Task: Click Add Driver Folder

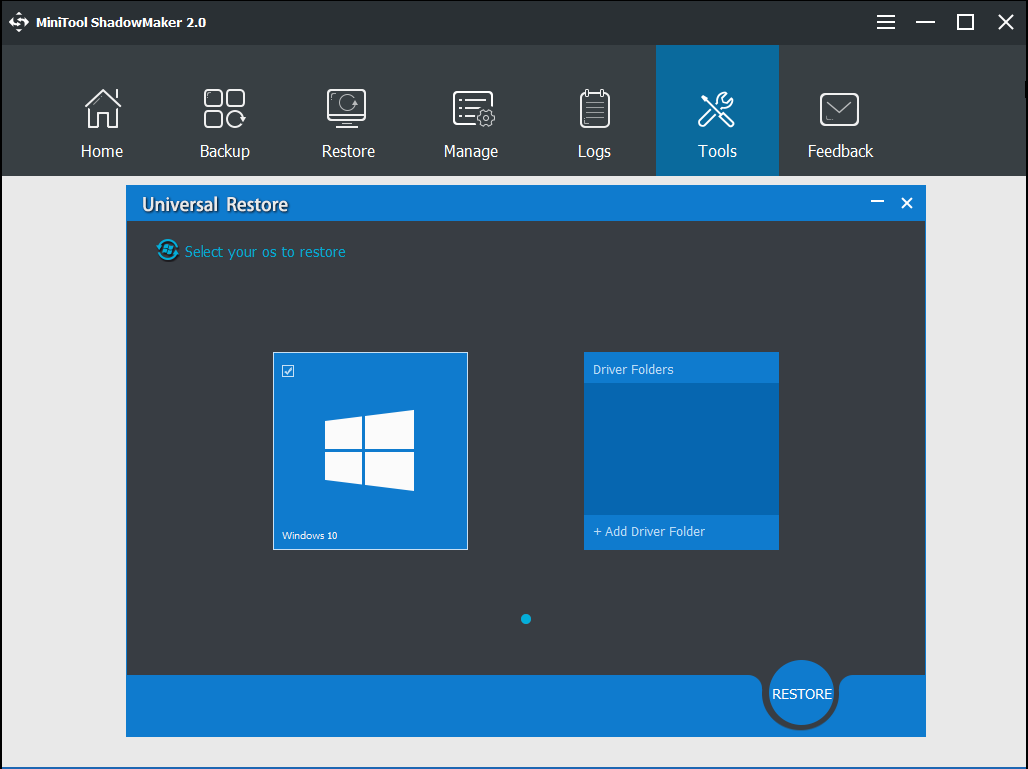Action: [649, 532]
